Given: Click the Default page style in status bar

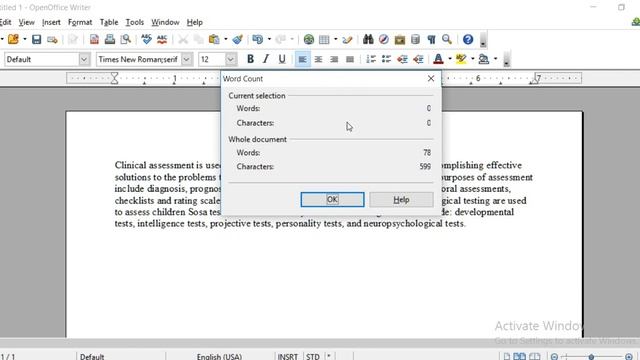Looking at the screenshot, I should point(92,356).
